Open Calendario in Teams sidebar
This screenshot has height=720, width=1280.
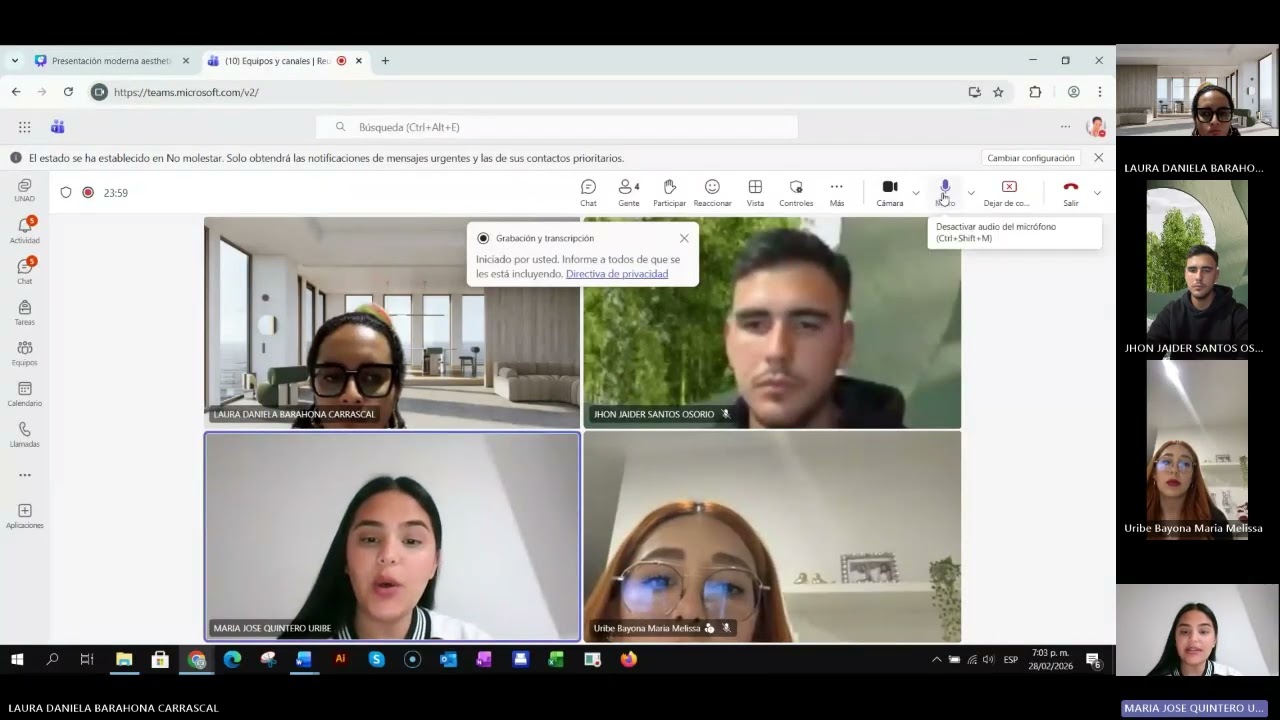[x=25, y=394]
